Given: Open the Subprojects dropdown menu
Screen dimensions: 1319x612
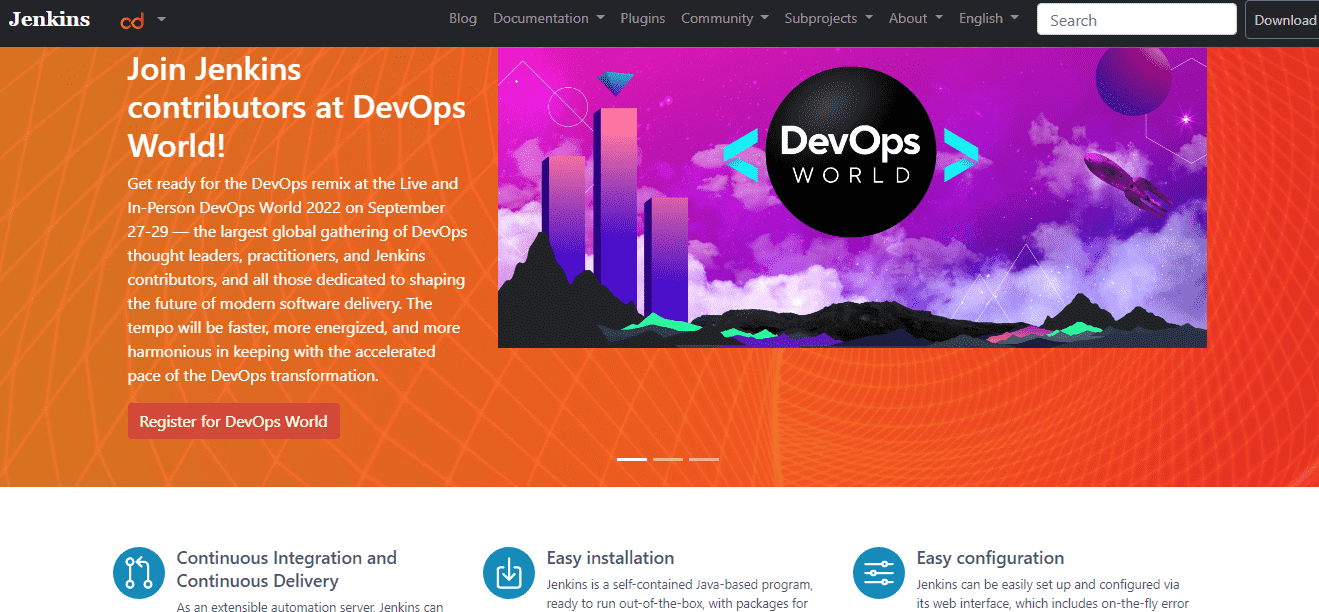Looking at the screenshot, I should (x=828, y=18).
